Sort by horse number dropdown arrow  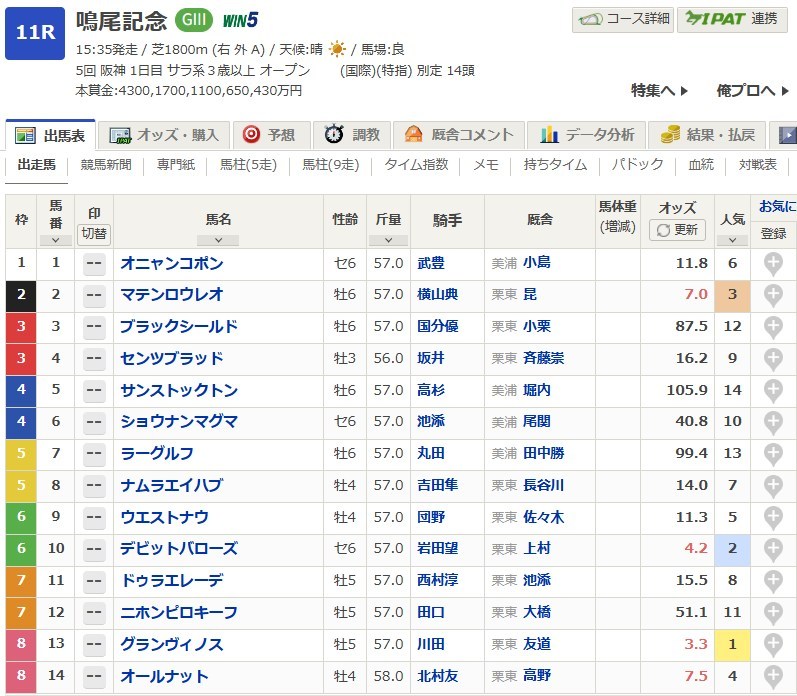pyautogui.click(x=56, y=240)
